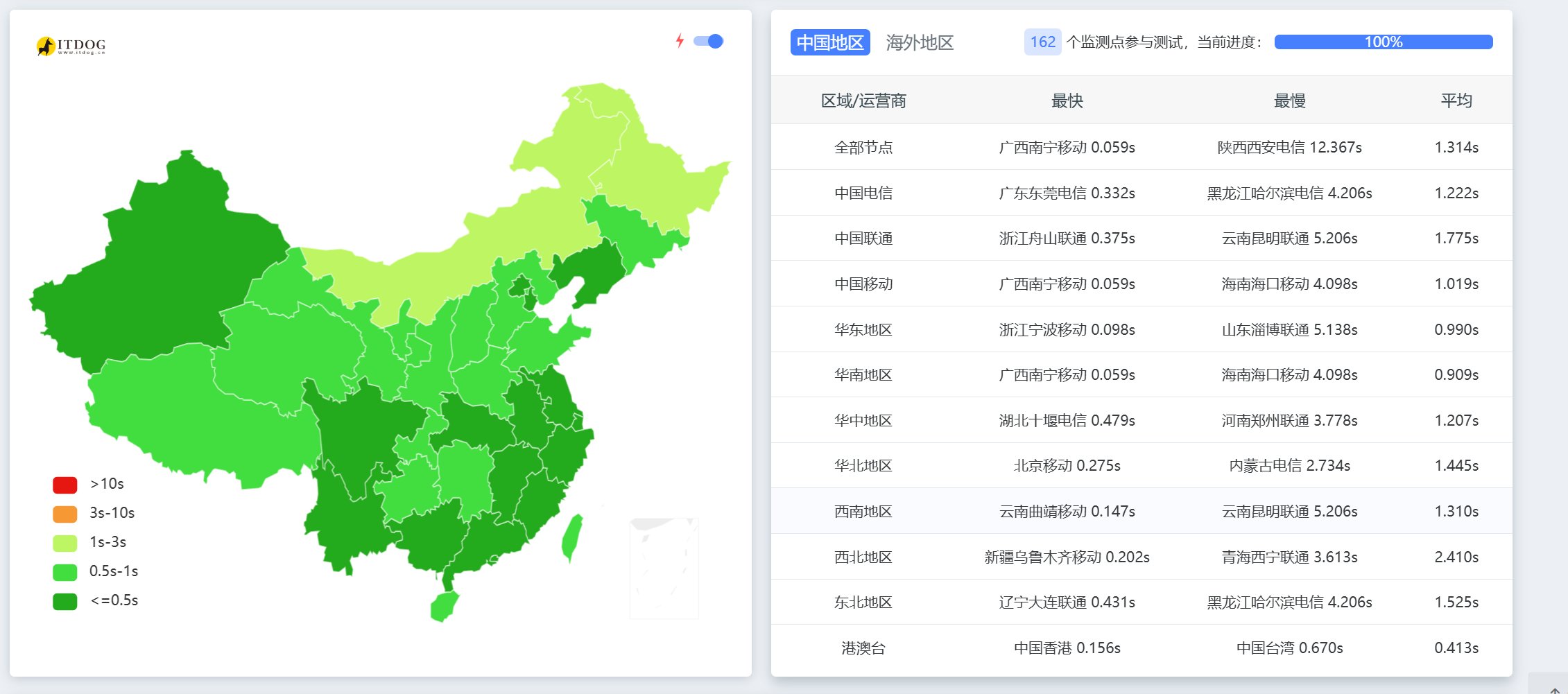
Task: Click the 港澳台 row label
Action: [863, 648]
